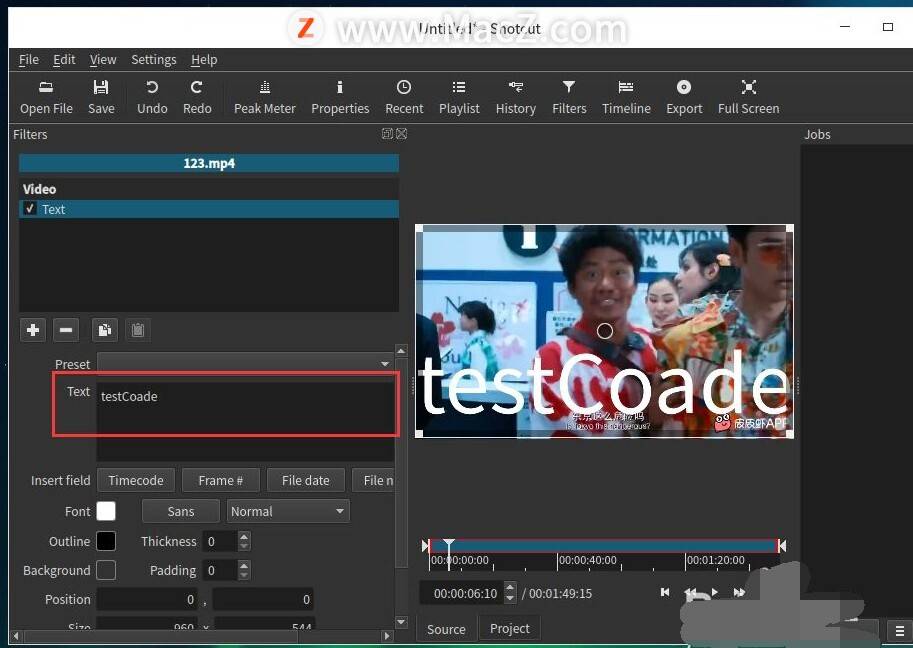Viewport: 913px width, 648px height.
Task: Click inside the testCoade text field
Action: click(245, 408)
